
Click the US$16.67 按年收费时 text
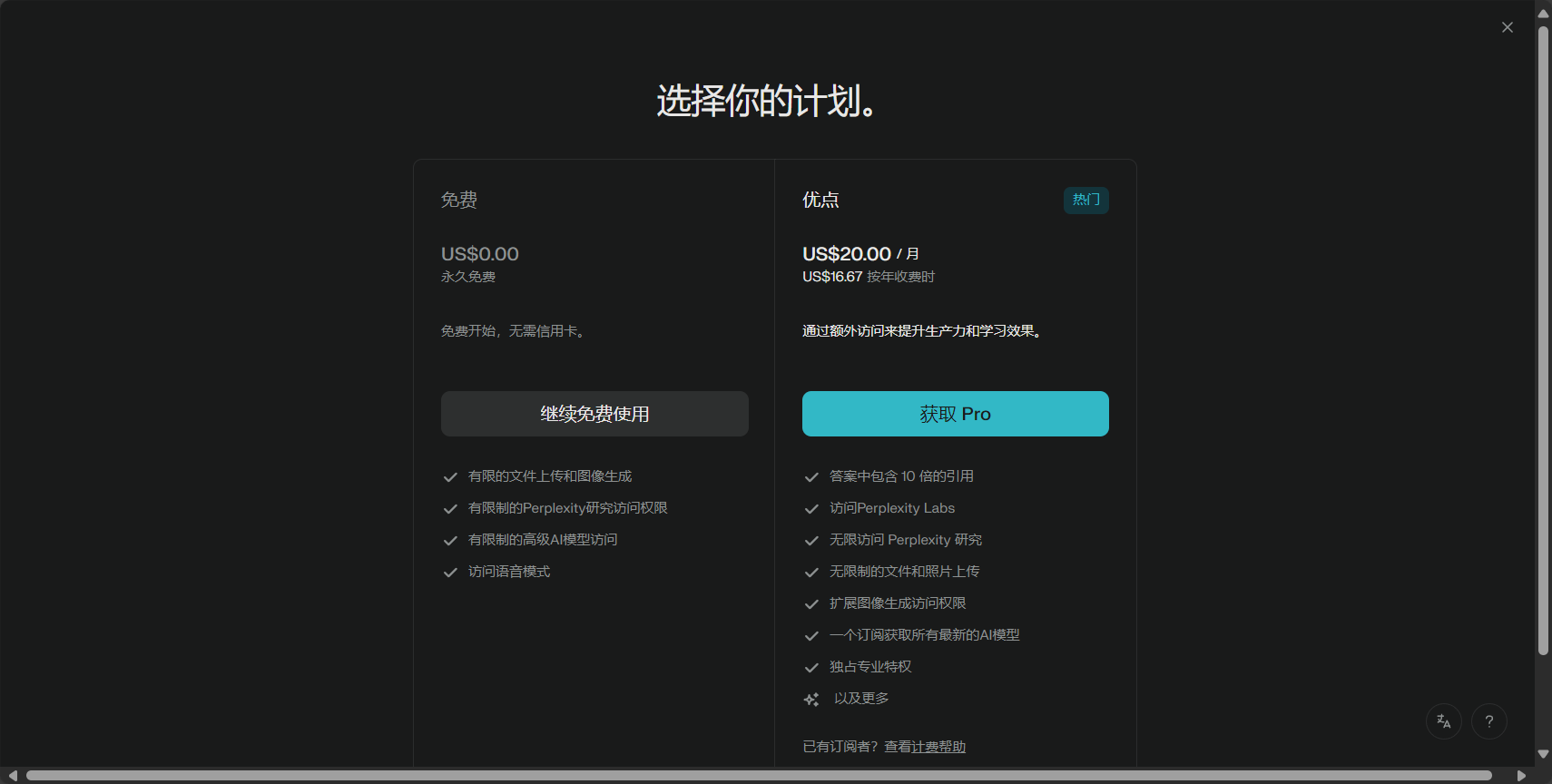click(869, 277)
